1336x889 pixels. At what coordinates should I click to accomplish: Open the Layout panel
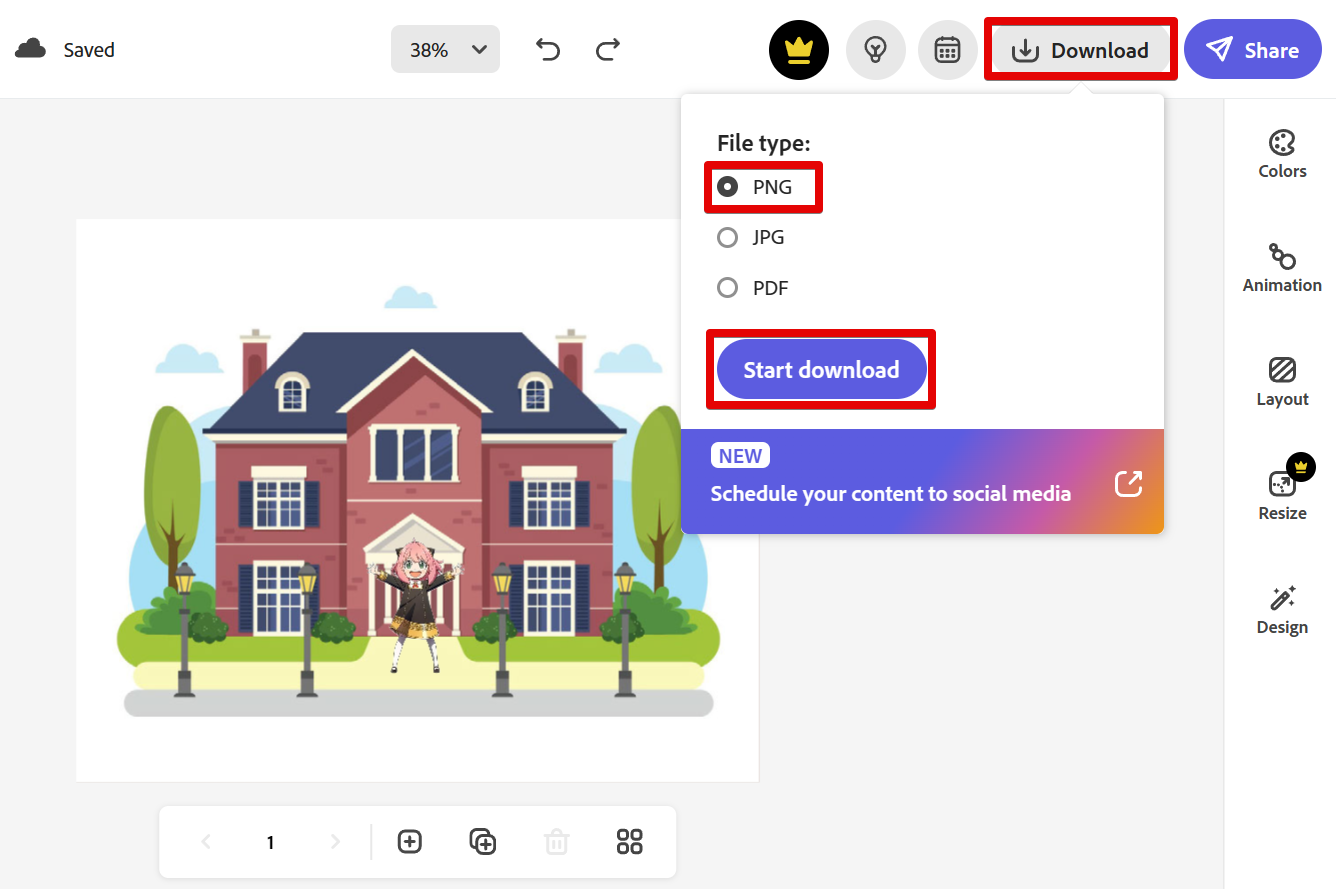coord(1282,382)
